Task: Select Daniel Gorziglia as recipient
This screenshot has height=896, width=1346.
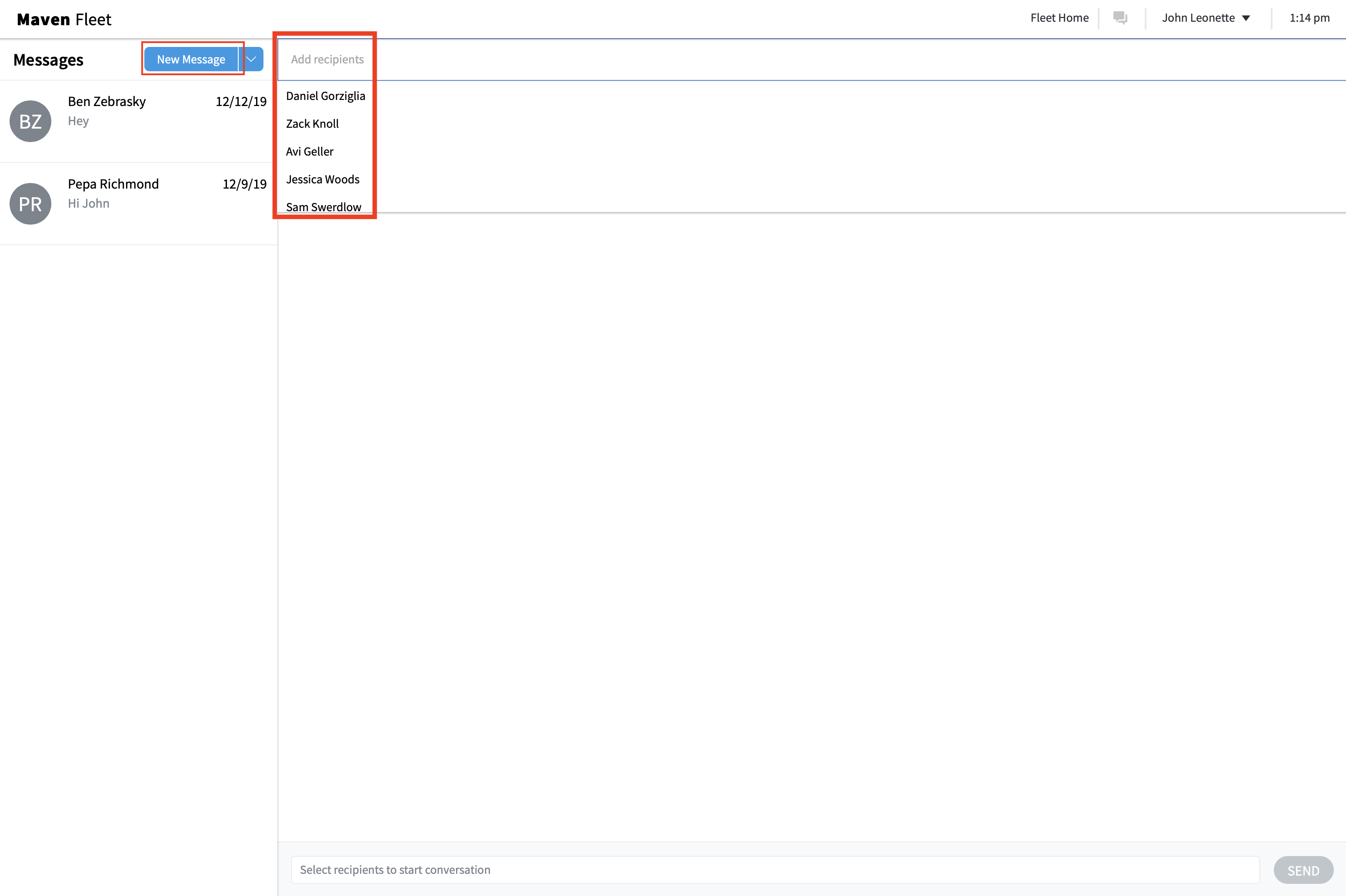Action: tap(325, 96)
